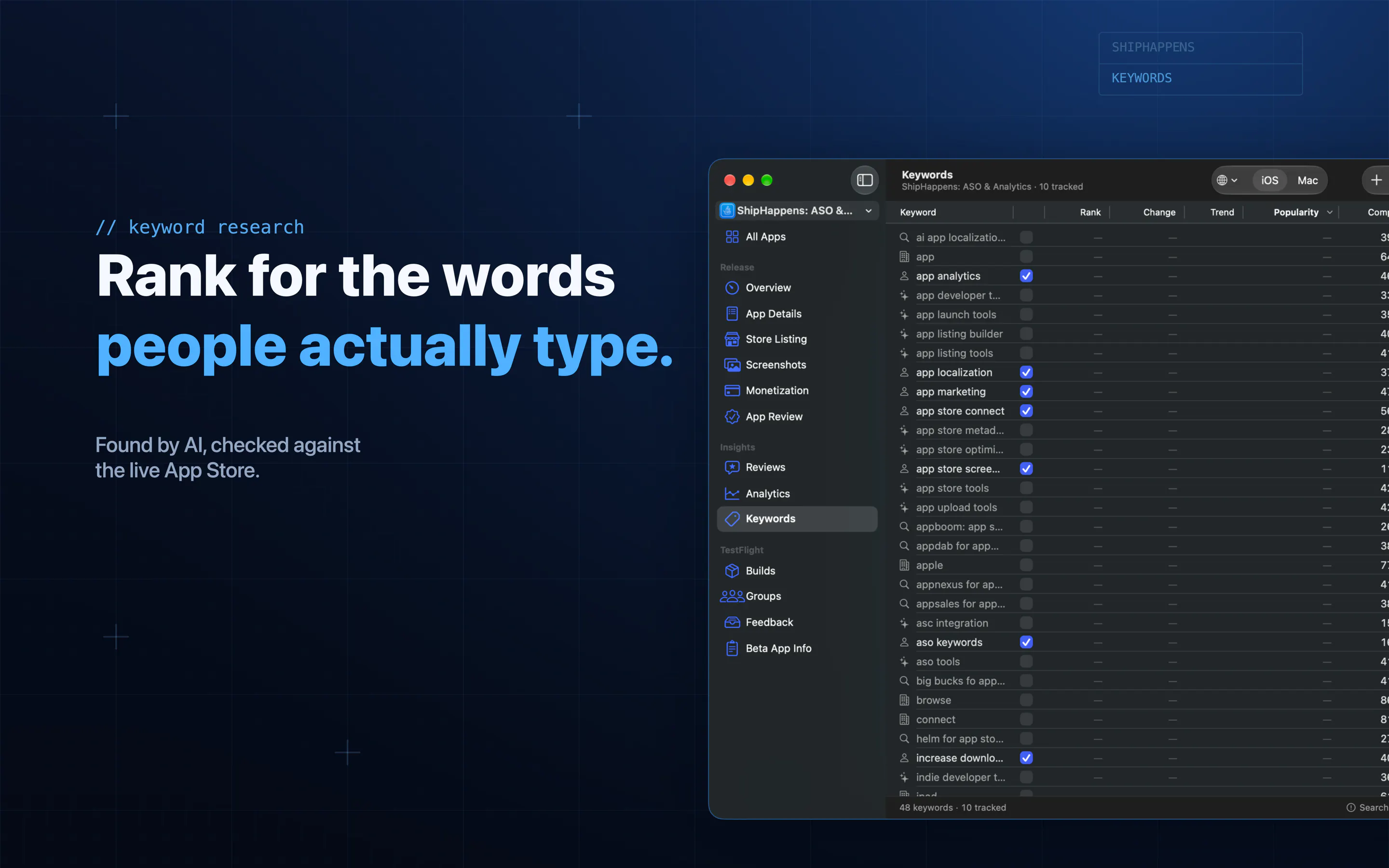Click the info icon next to Search
This screenshot has width=1389, height=868.
(1351, 808)
